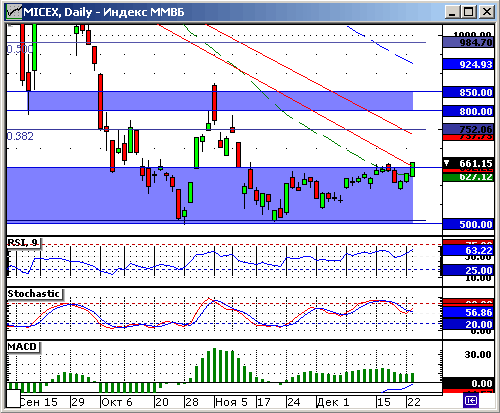Click the 22 date label on time axis
Screen dimensions: 500x413
(414, 402)
